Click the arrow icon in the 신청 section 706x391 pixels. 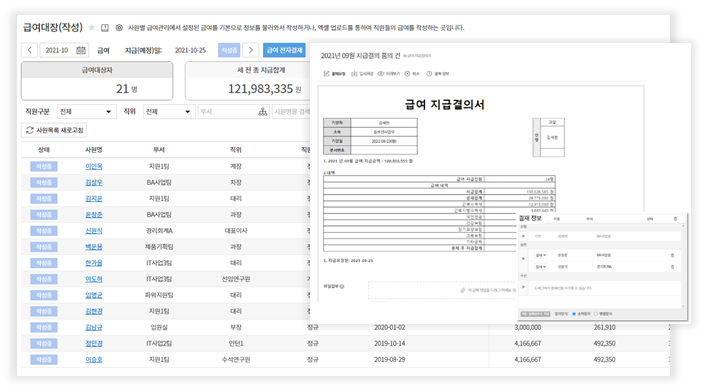tap(523, 236)
